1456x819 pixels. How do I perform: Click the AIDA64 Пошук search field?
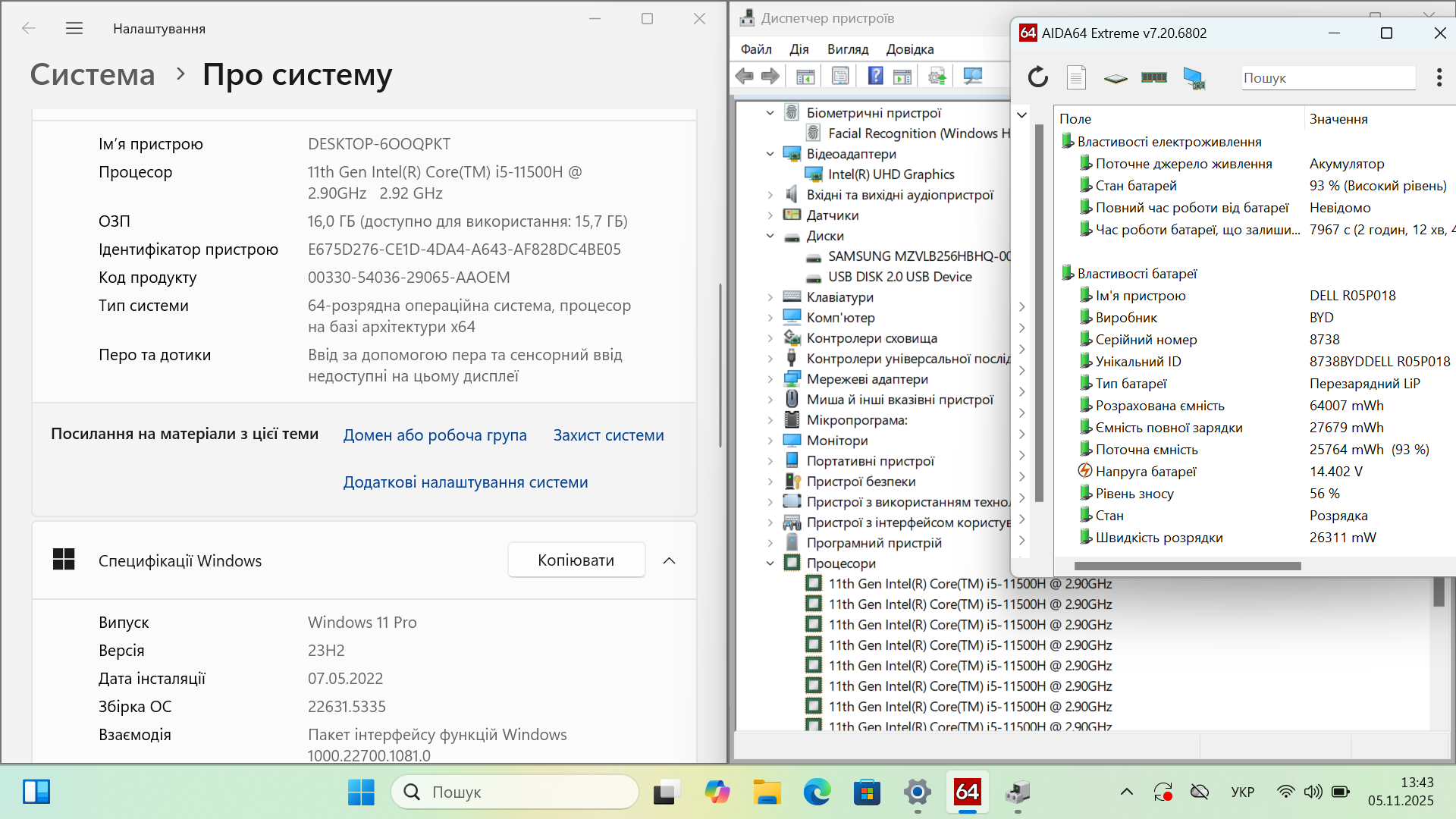1327,78
